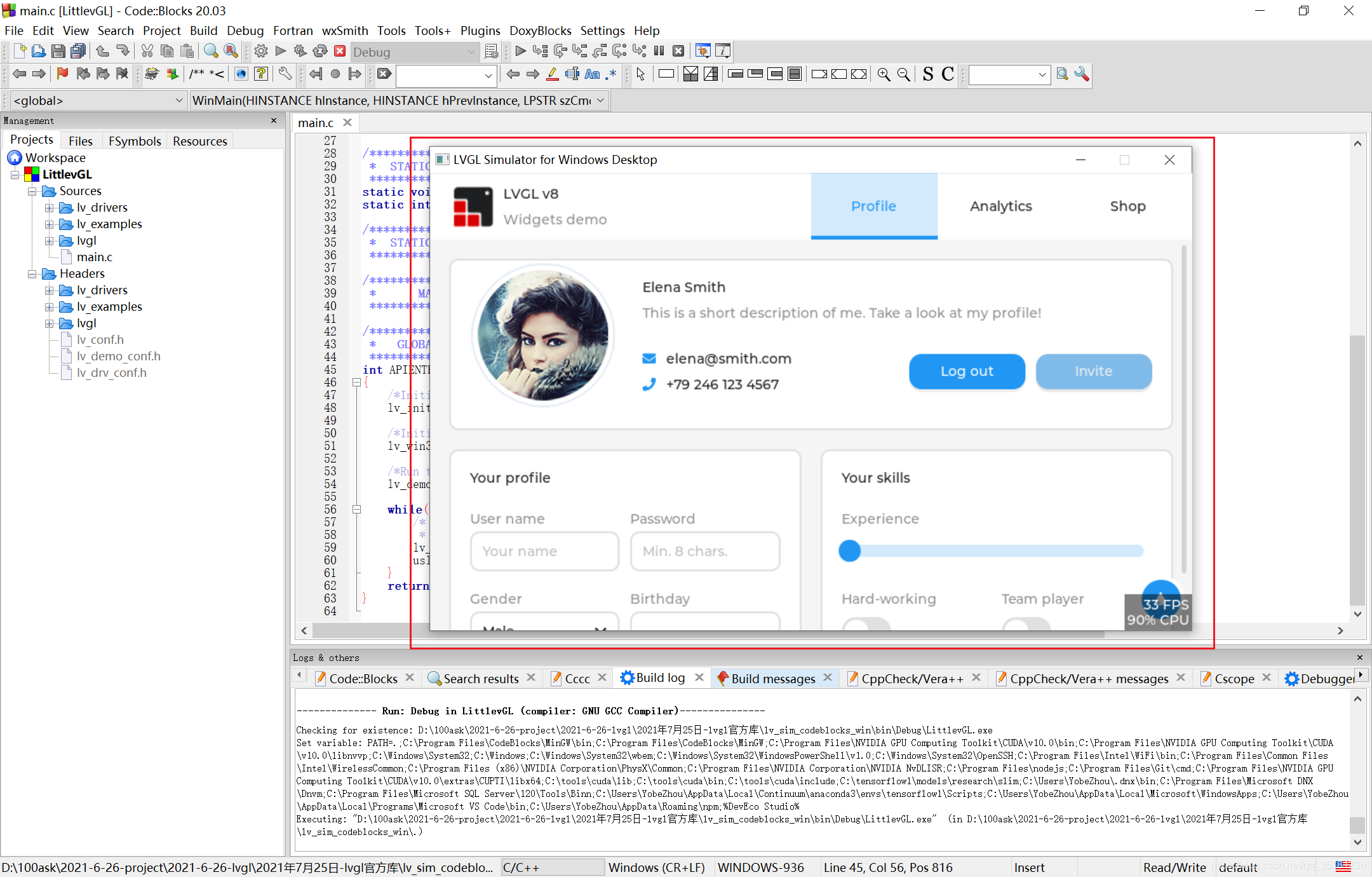
Task: Collapse the Sources folder in tree
Action: 32,191
